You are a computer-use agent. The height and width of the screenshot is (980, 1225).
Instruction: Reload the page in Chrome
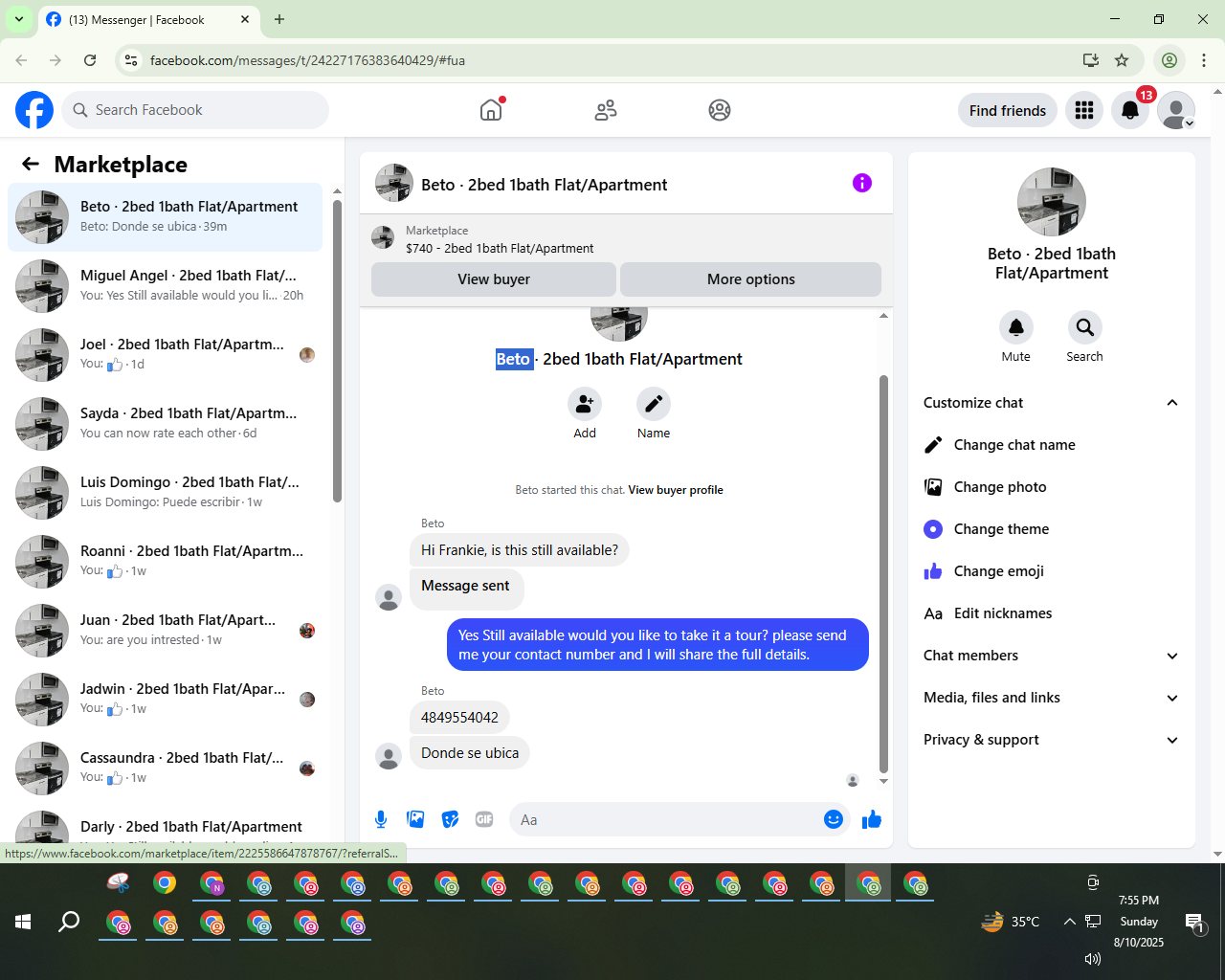coord(90,60)
